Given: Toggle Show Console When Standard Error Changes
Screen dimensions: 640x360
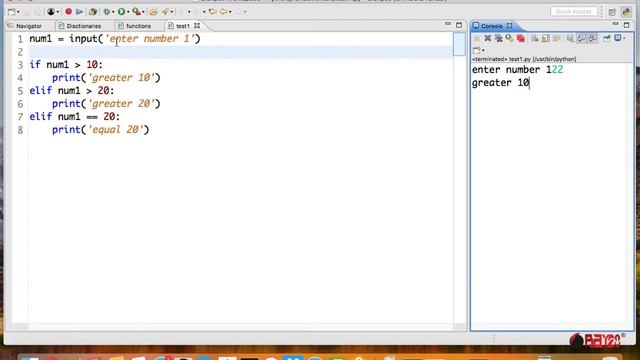Looking at the screenshot, I should click(593, 38).
